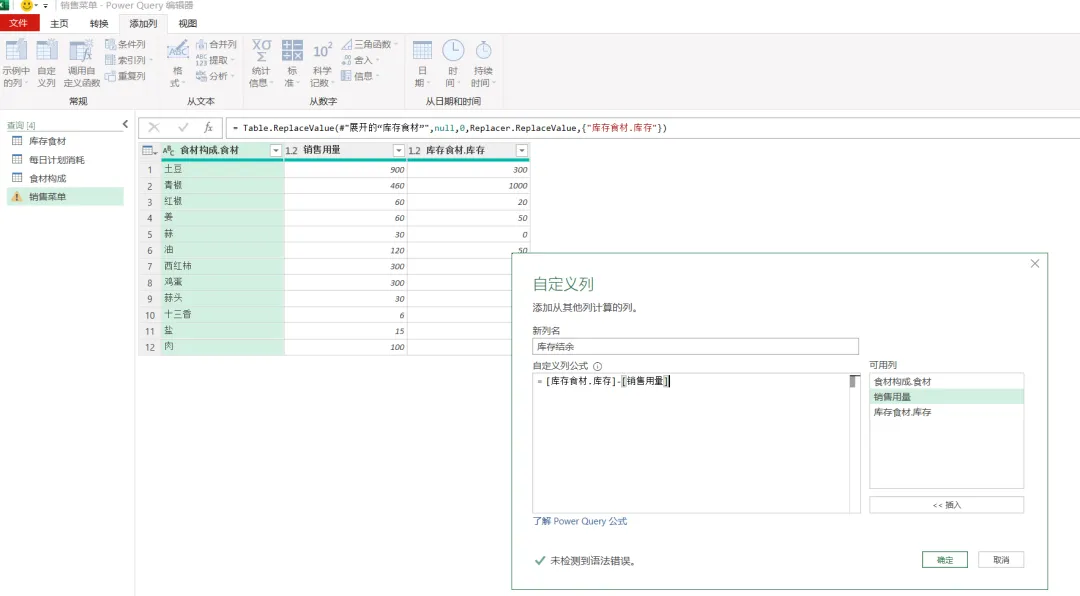
Task: Select the 销售菜单 query with warning
Action: [x=65, y=197]
